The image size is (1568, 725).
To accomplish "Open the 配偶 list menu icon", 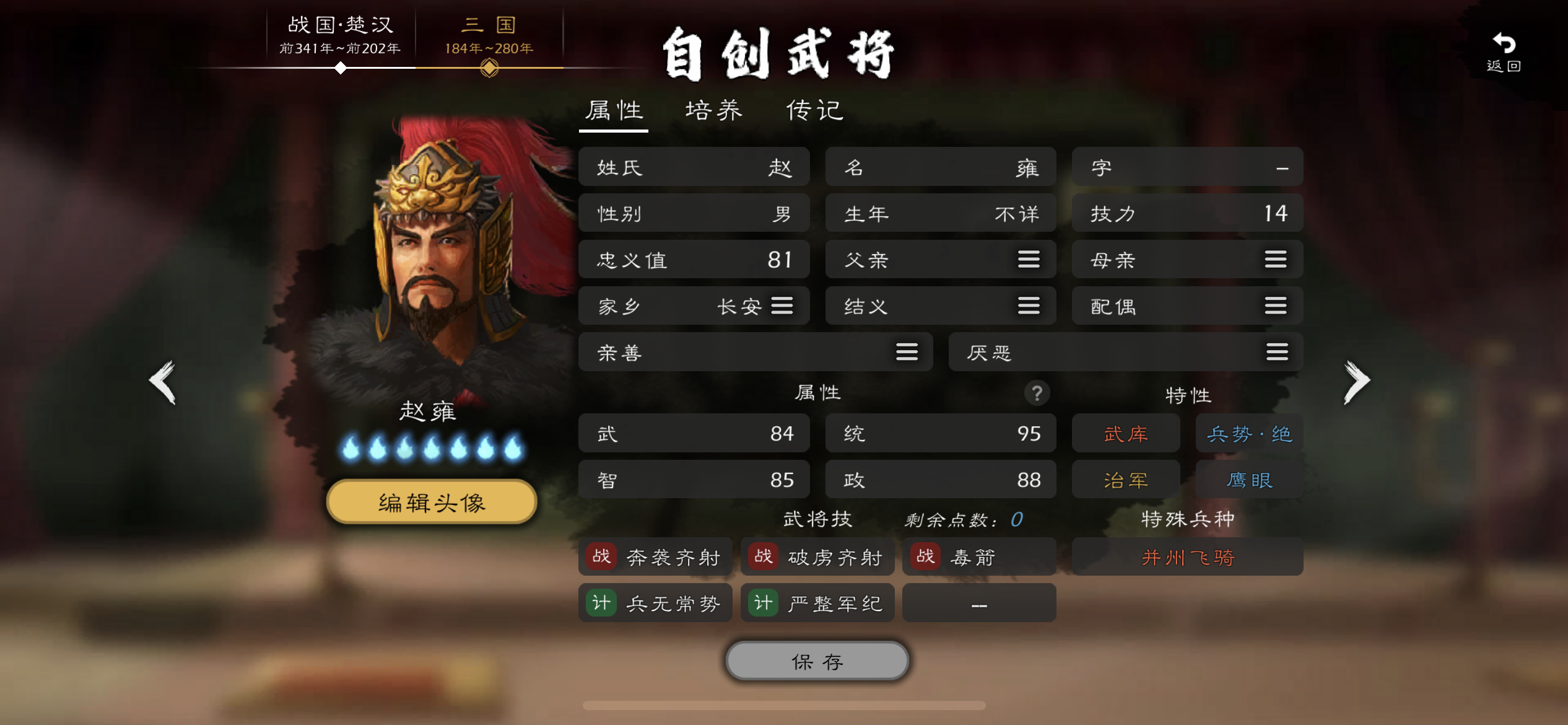I will [x=1276, y=305].
